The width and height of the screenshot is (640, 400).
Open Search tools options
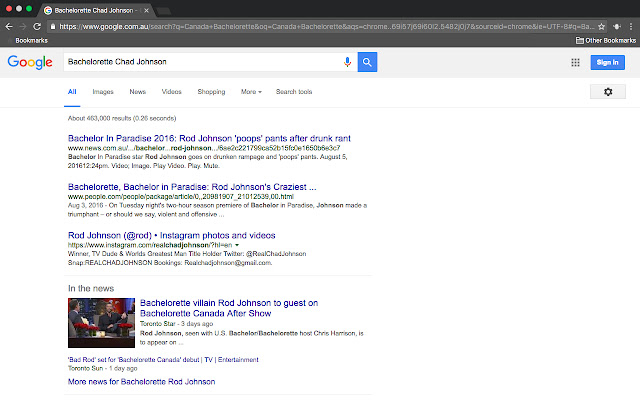coord(294,92)
